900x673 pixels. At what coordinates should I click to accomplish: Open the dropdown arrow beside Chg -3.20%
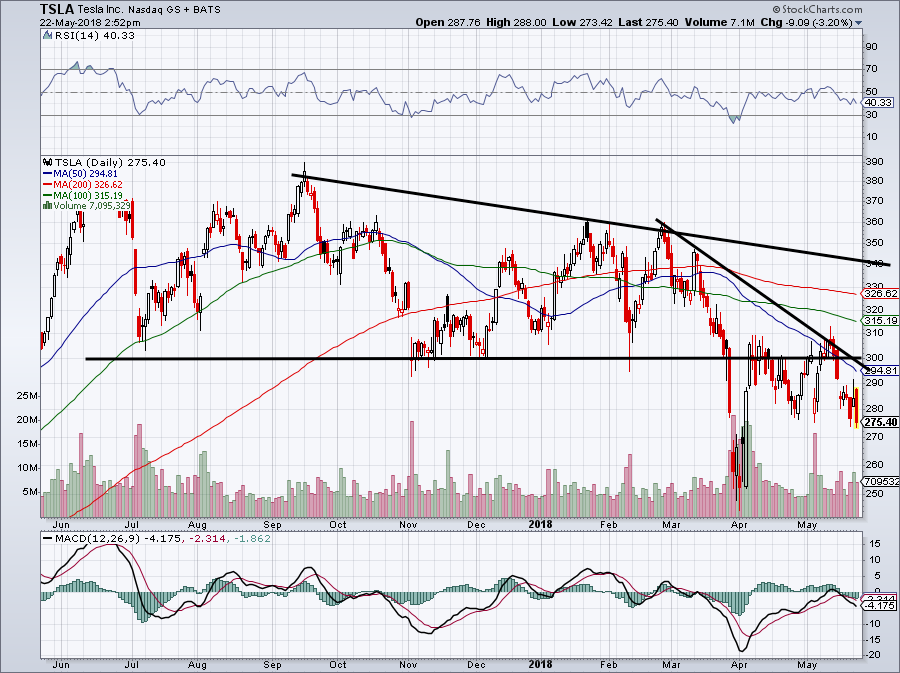tap(858, 23)
